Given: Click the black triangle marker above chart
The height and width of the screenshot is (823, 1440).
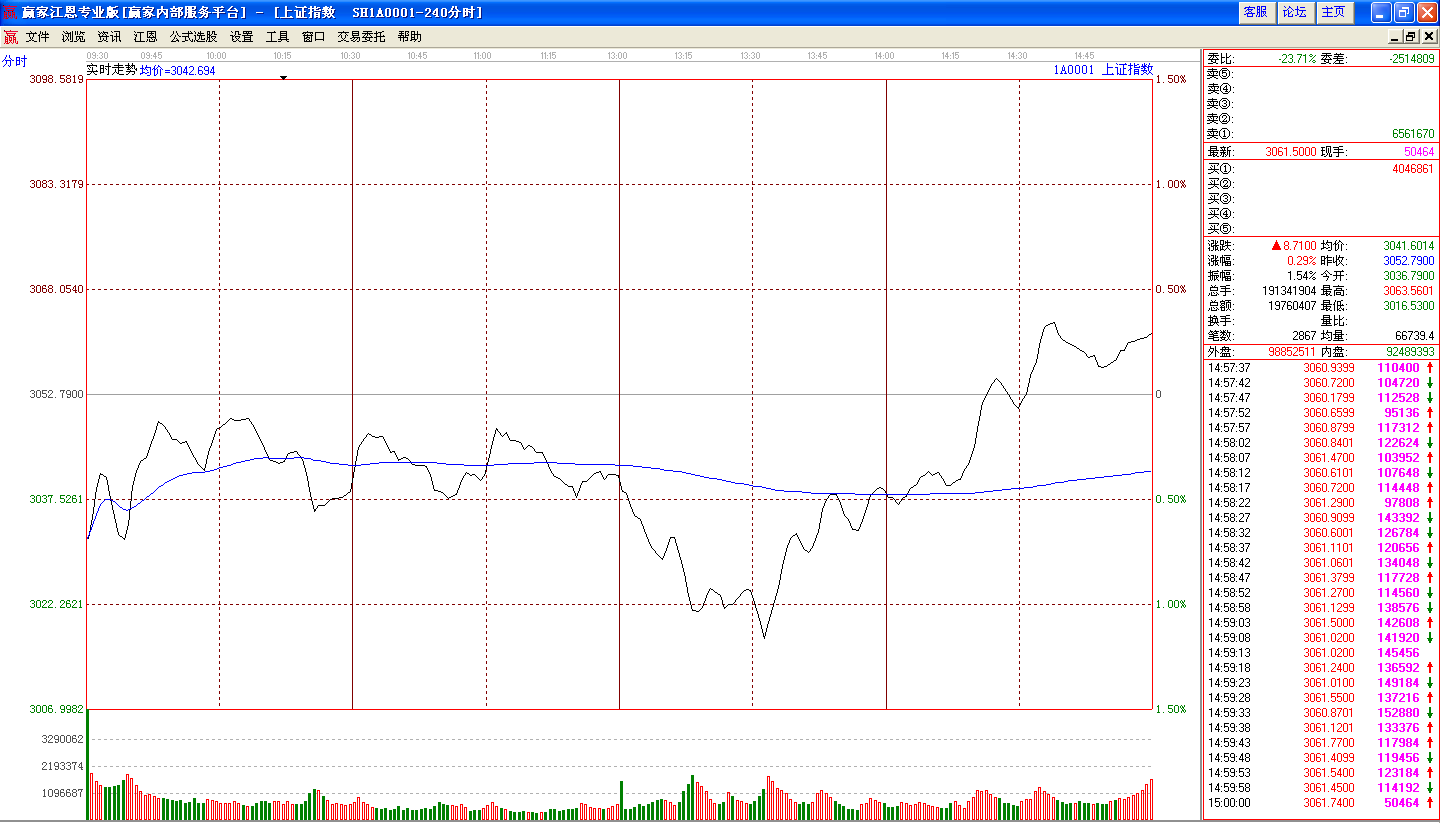Looking at the screenshot, I should click(x=283, y=77).
